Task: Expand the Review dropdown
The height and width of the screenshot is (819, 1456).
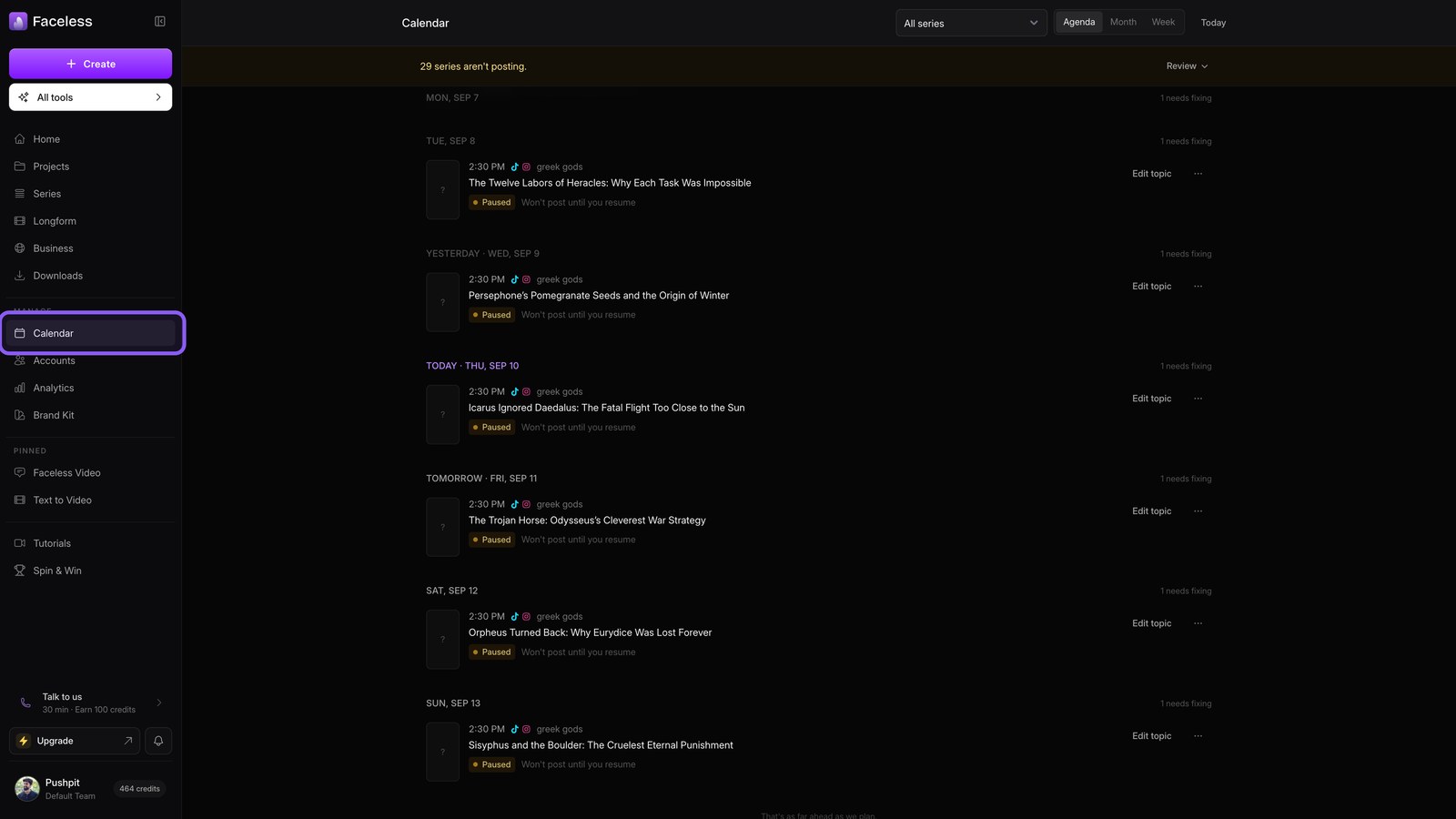Action: click(x=1187, y=66)
